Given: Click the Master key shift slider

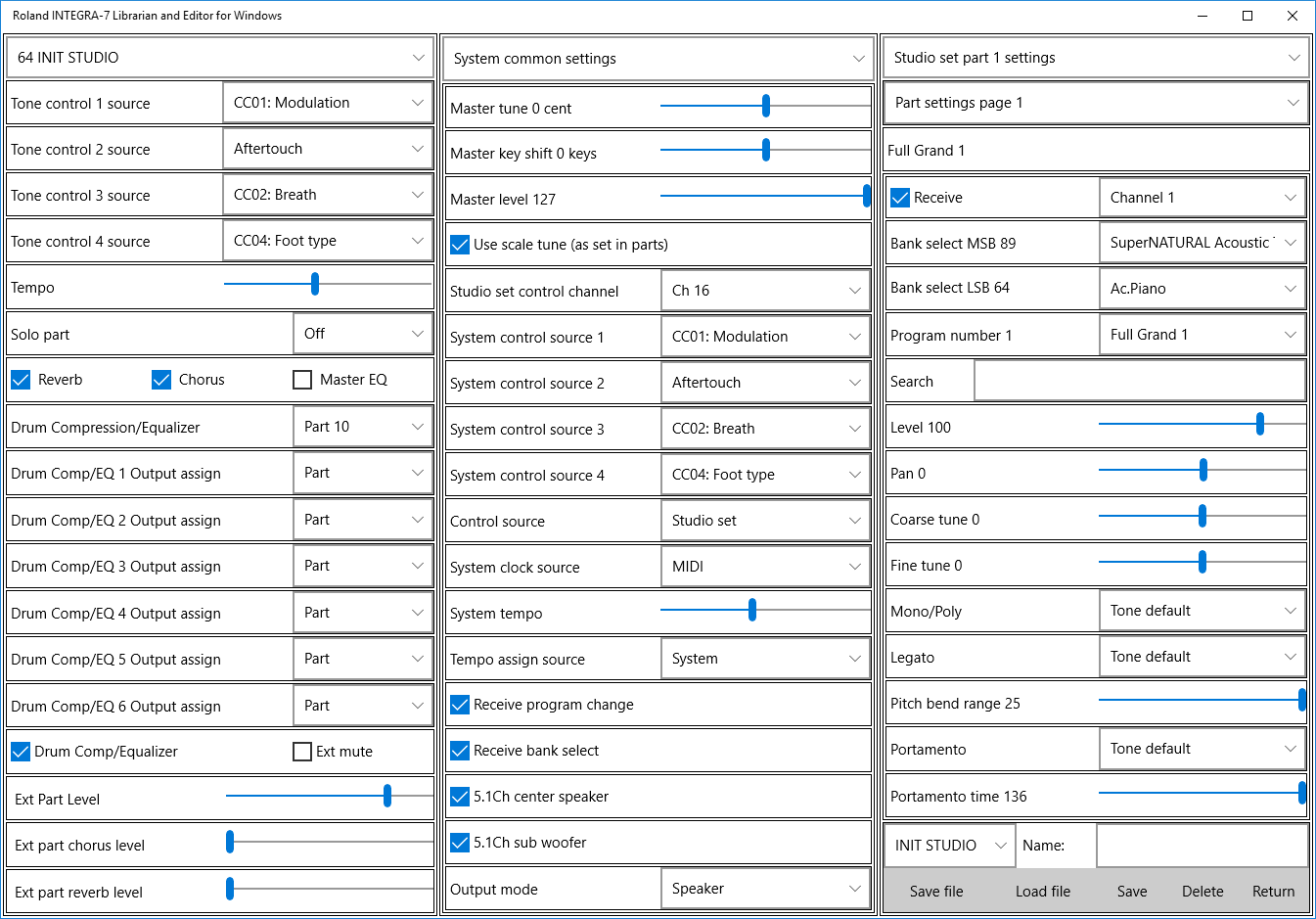Looking at the screenshot, I should coord(765,150).
